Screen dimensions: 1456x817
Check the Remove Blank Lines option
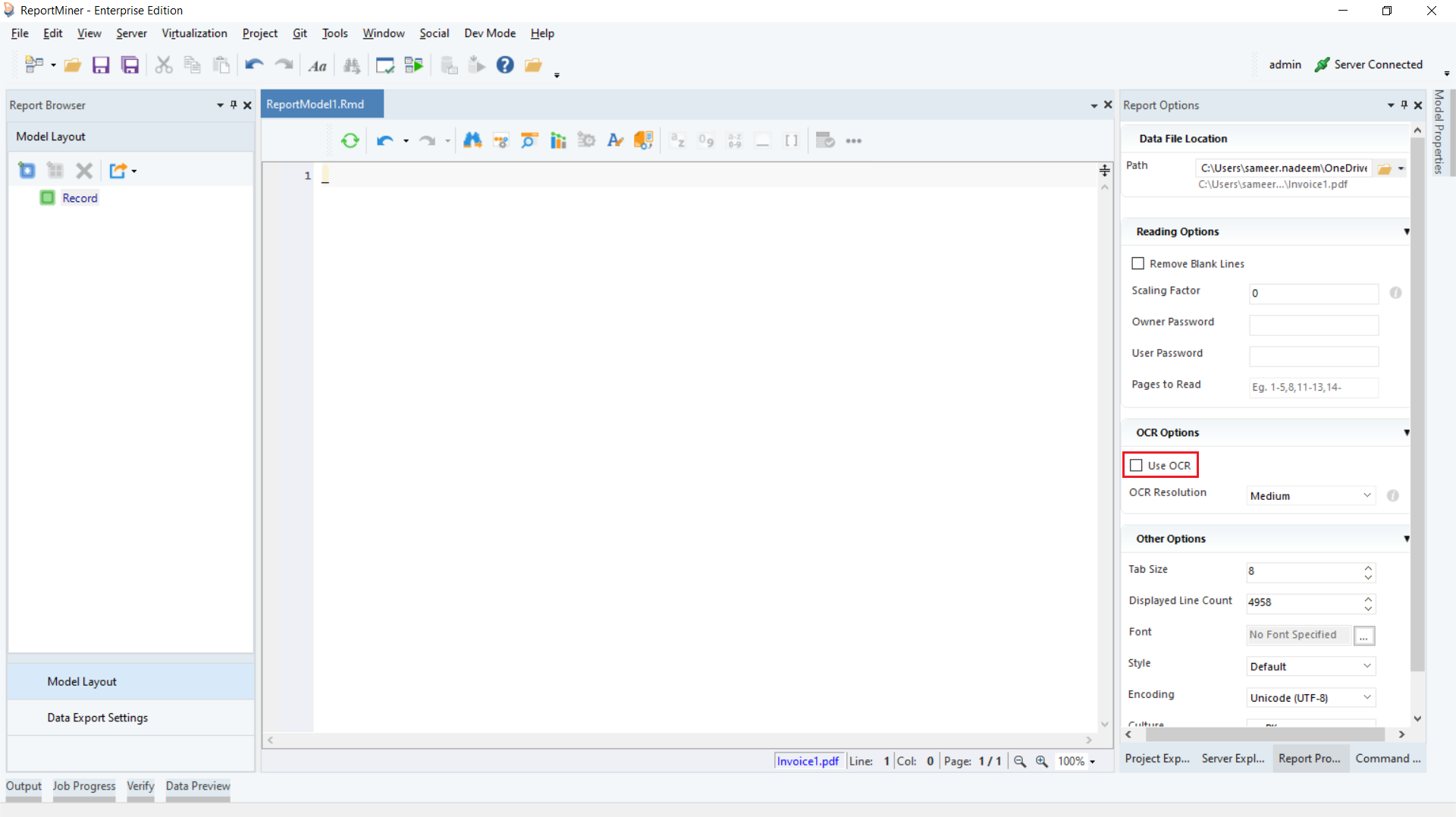coord(1137,264)
